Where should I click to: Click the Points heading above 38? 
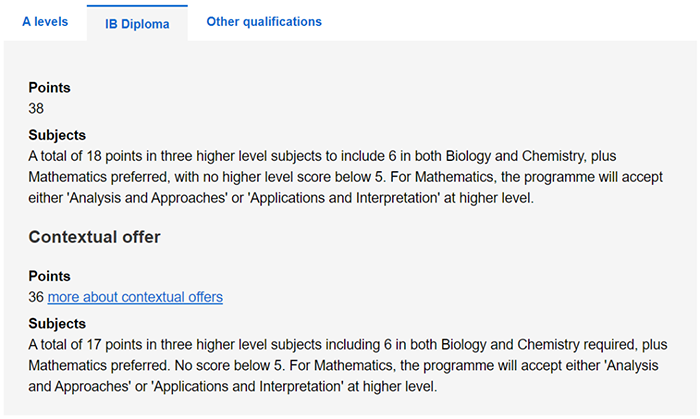[49, 87]
